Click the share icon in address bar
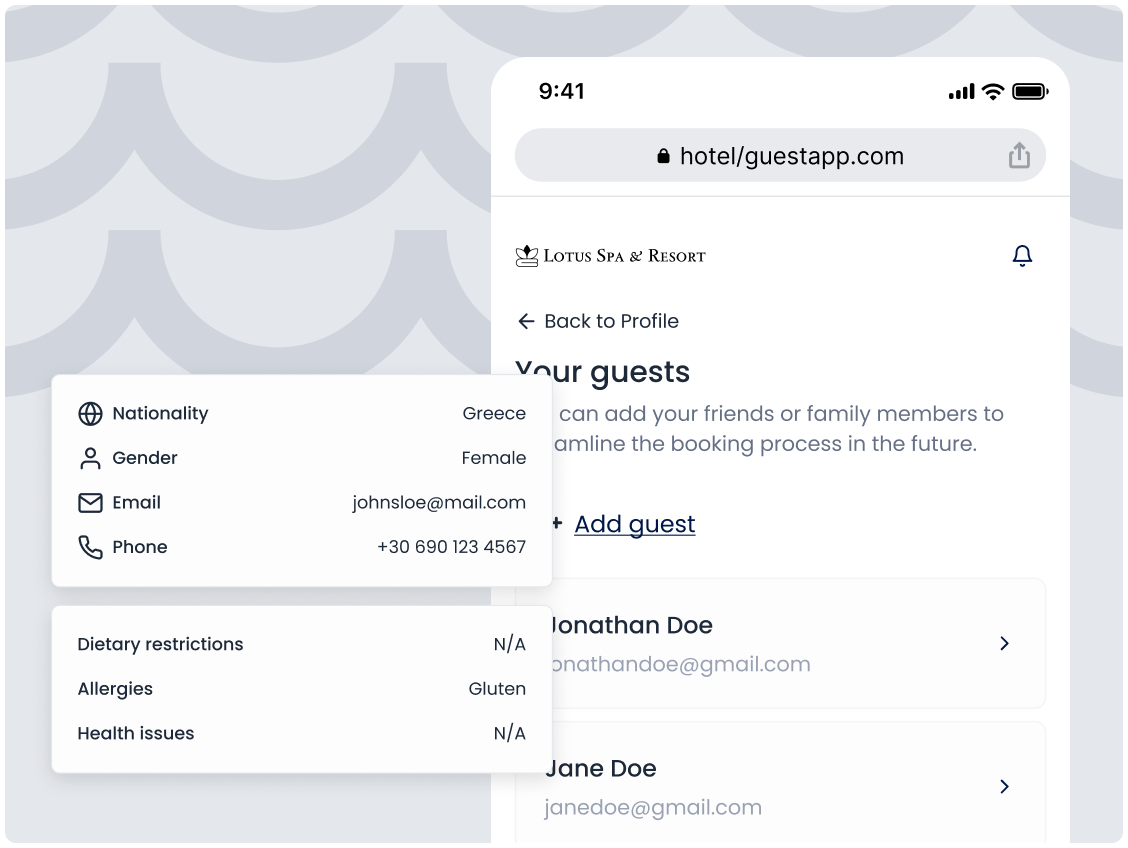Viewport: 1128px width, 848px height. pyautogui.click(x=1019, y=155)
